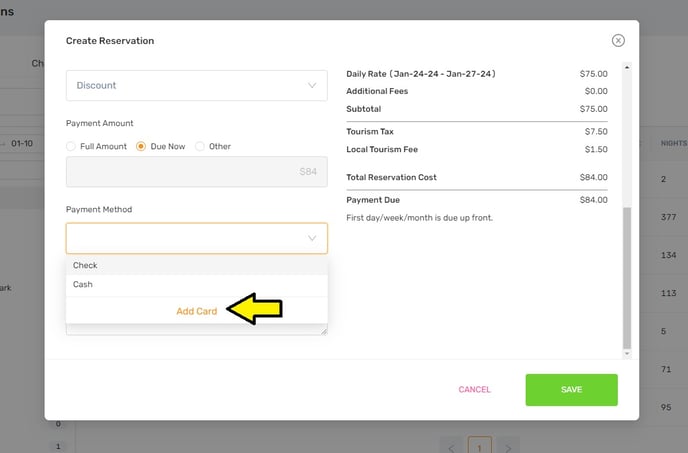The height and width of the screenshot is (453, 688).
Task: Click the Tourism Tax $7.50 value
Action: click(596, 132)
